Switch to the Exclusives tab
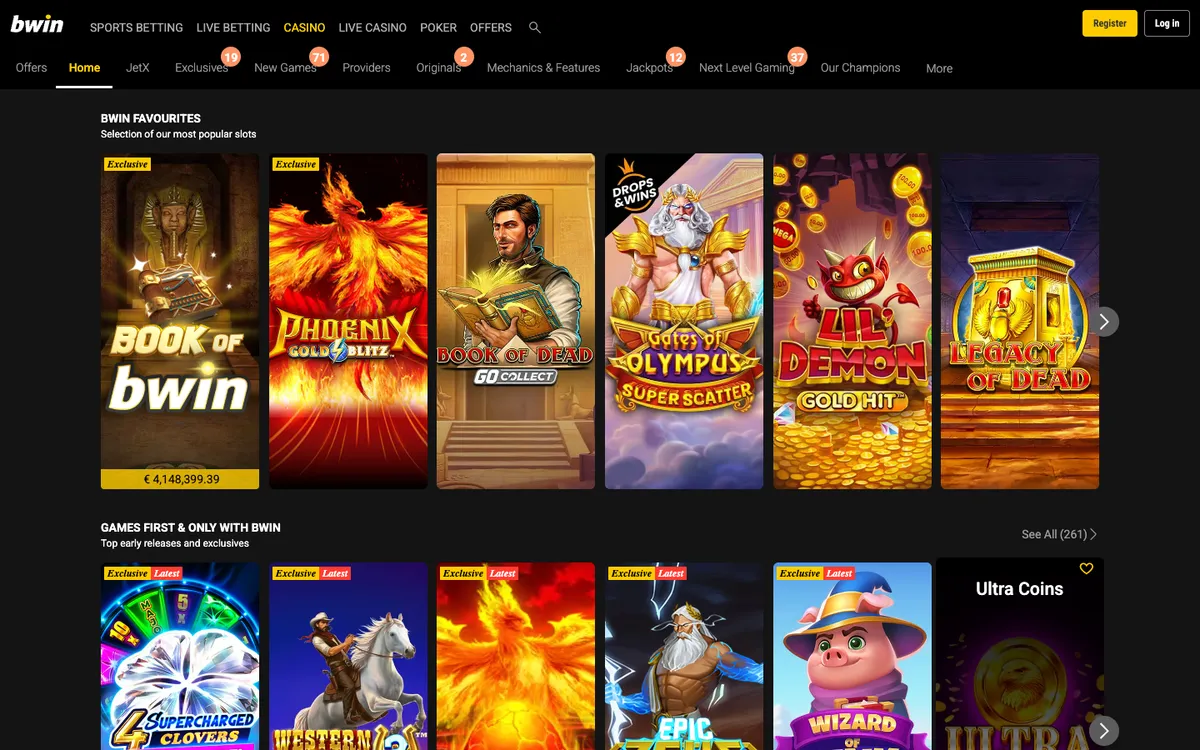The image size is (1200, 750). (x=201, y=68)
